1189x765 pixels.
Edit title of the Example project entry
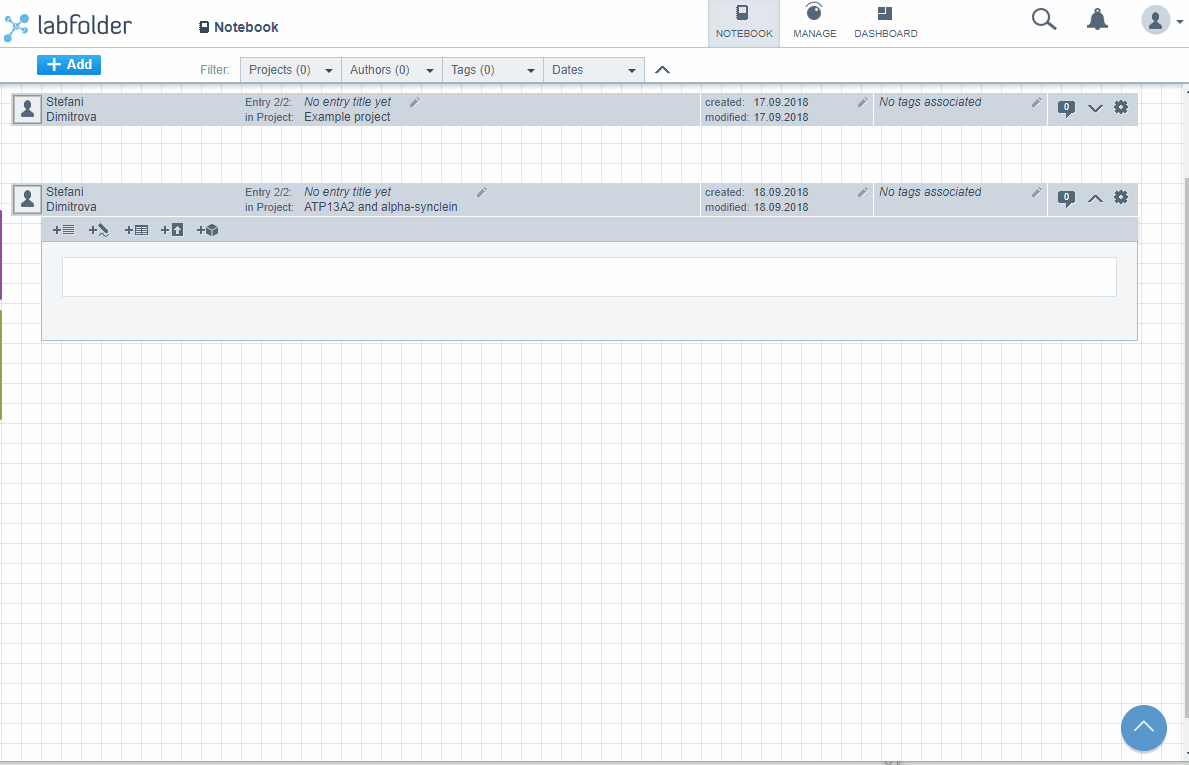(x=415, y=102)
